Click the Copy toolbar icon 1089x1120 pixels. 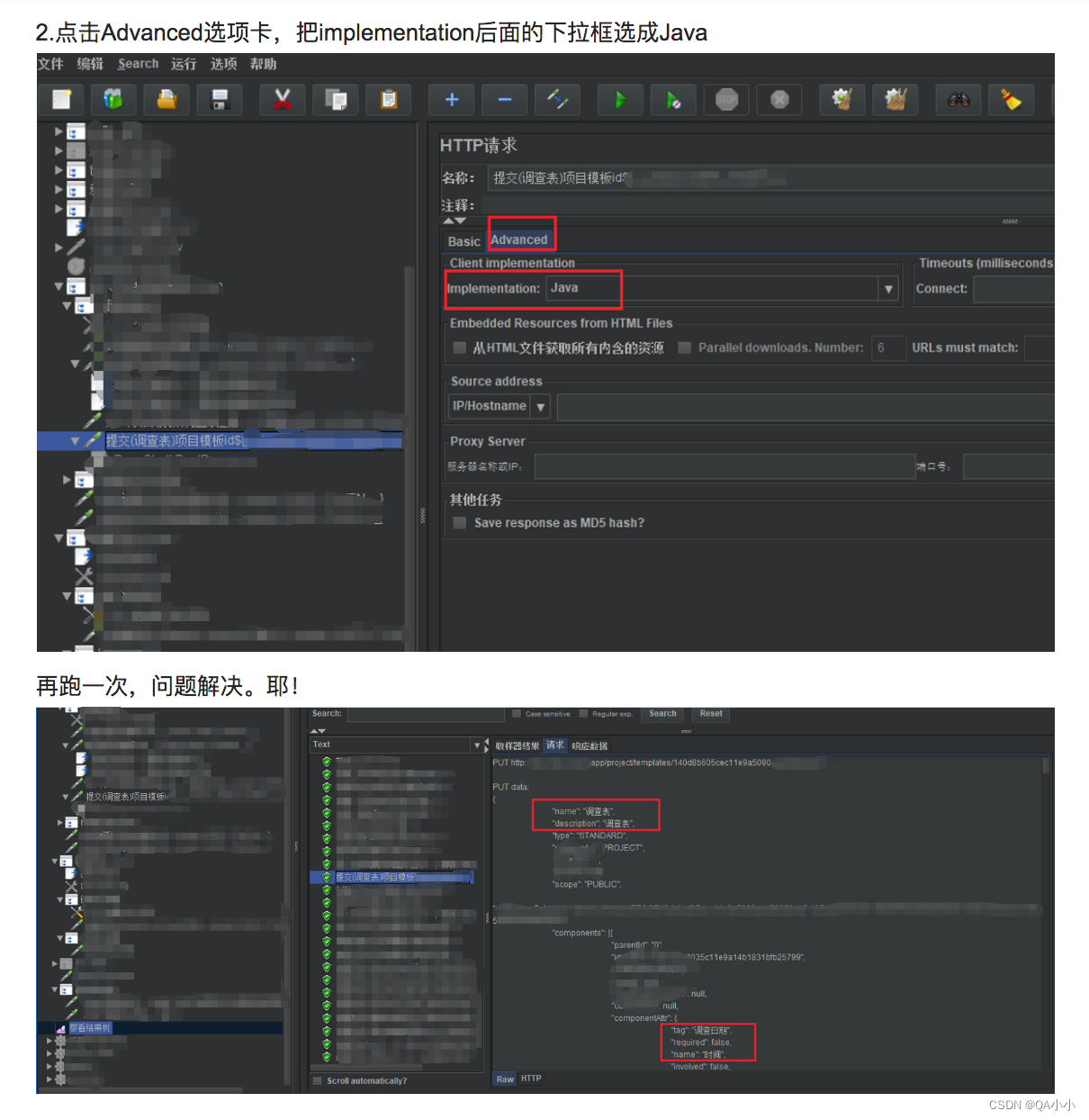coord(336,99)
